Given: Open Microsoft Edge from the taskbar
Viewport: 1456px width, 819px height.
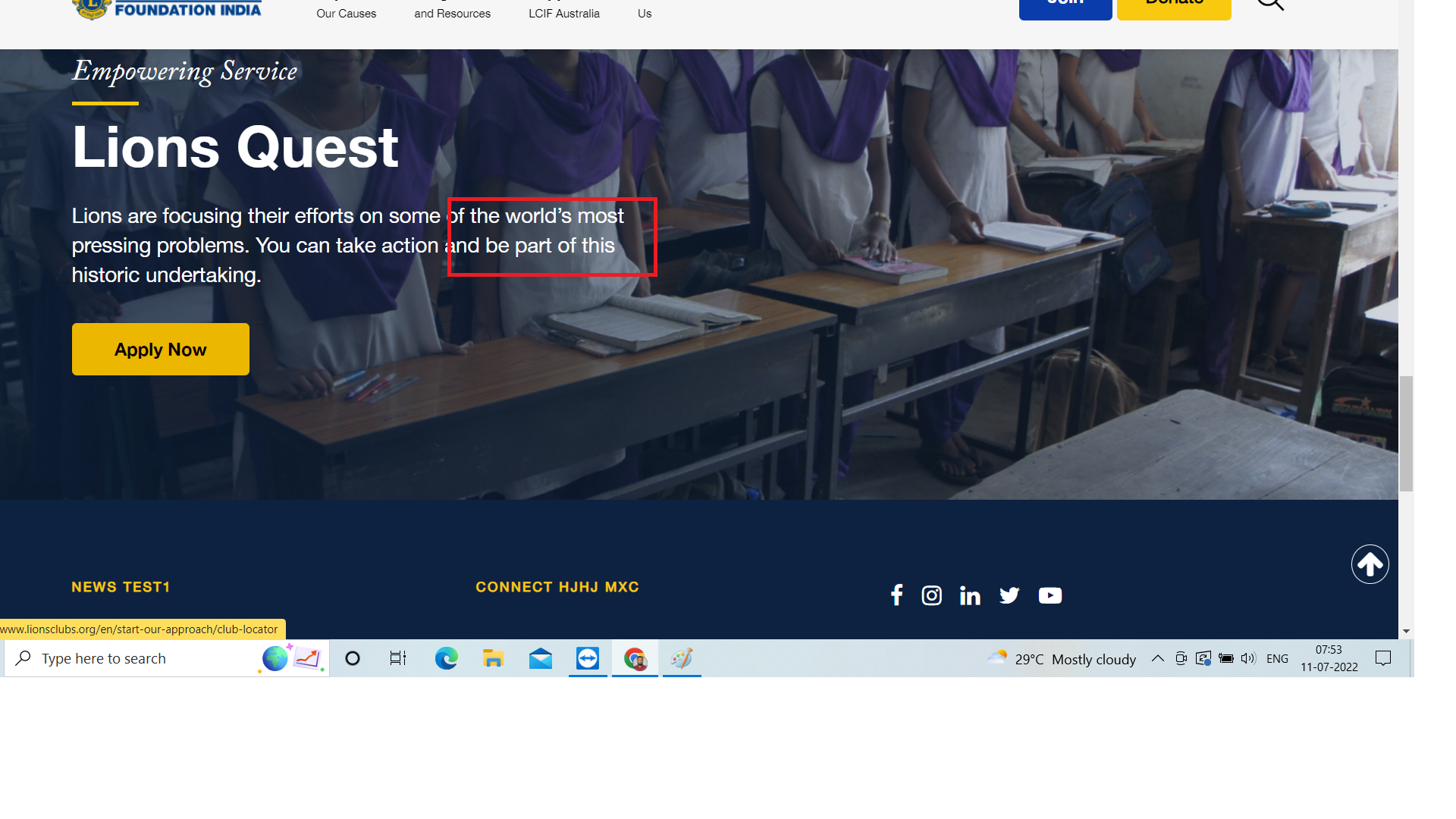Looking at the screenshot, I should point(446,658).
